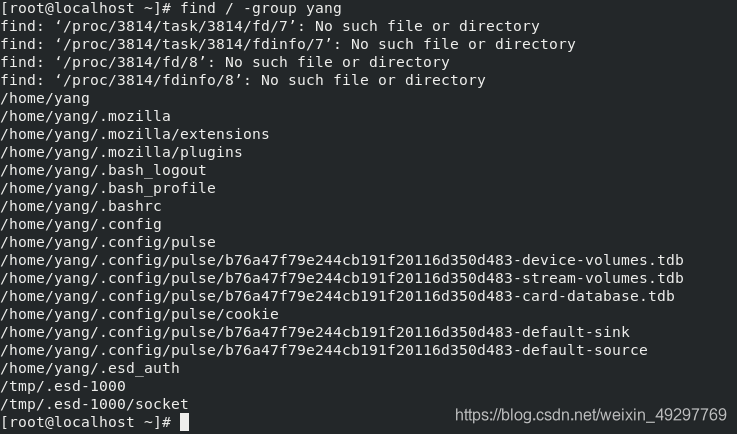Click the '/proc/3814/fd/8' error message
737x434 pixels.
click(225, 62)
